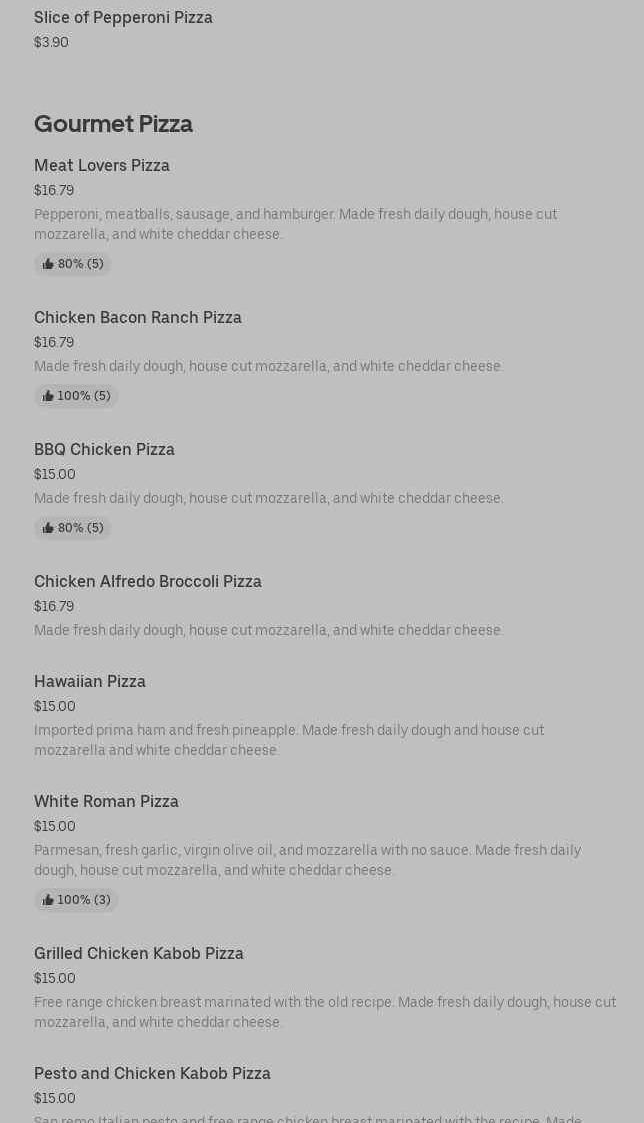Select Grilled Chicken Kabob Pizza

point(139,953)
